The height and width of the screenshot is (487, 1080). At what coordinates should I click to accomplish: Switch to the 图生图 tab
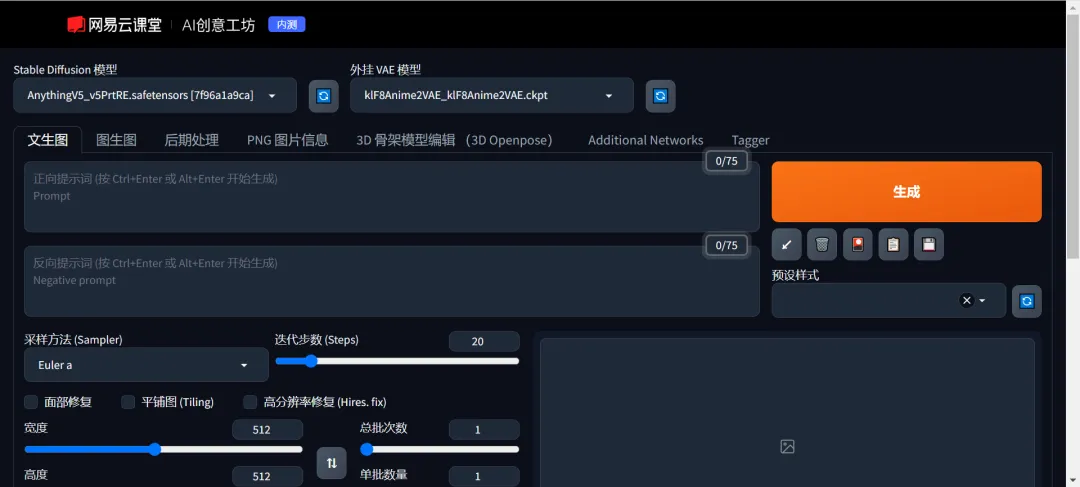[x=116, y=141]
